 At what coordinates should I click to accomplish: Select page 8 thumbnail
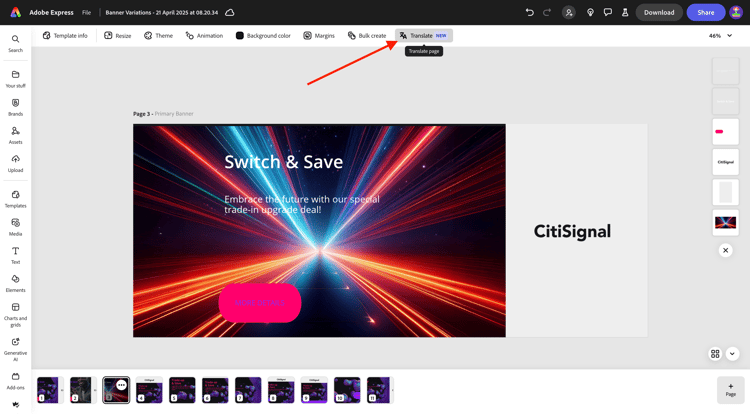click(281, 390)
